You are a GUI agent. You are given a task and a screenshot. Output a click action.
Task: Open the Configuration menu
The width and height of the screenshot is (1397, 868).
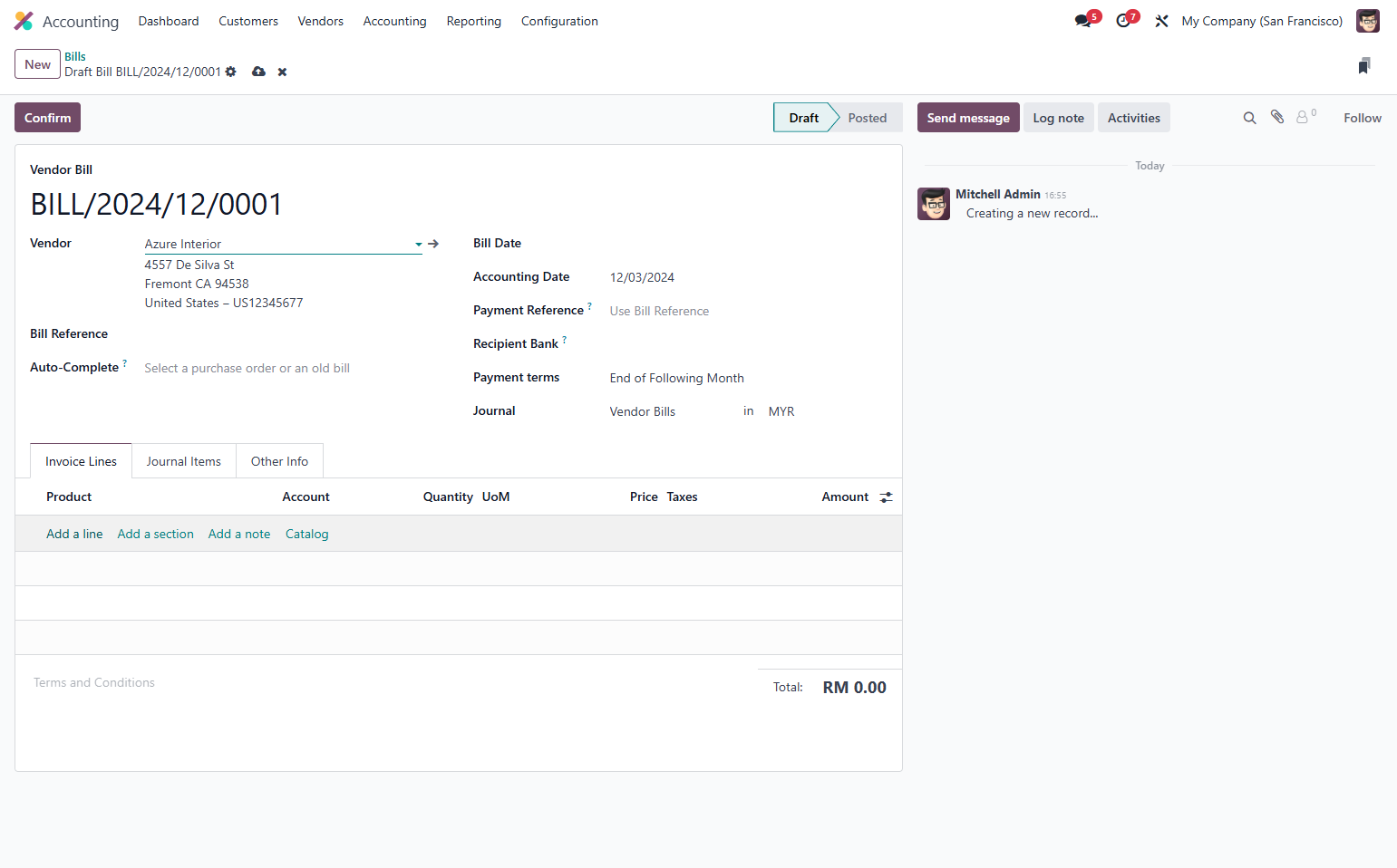coord(559,21)
